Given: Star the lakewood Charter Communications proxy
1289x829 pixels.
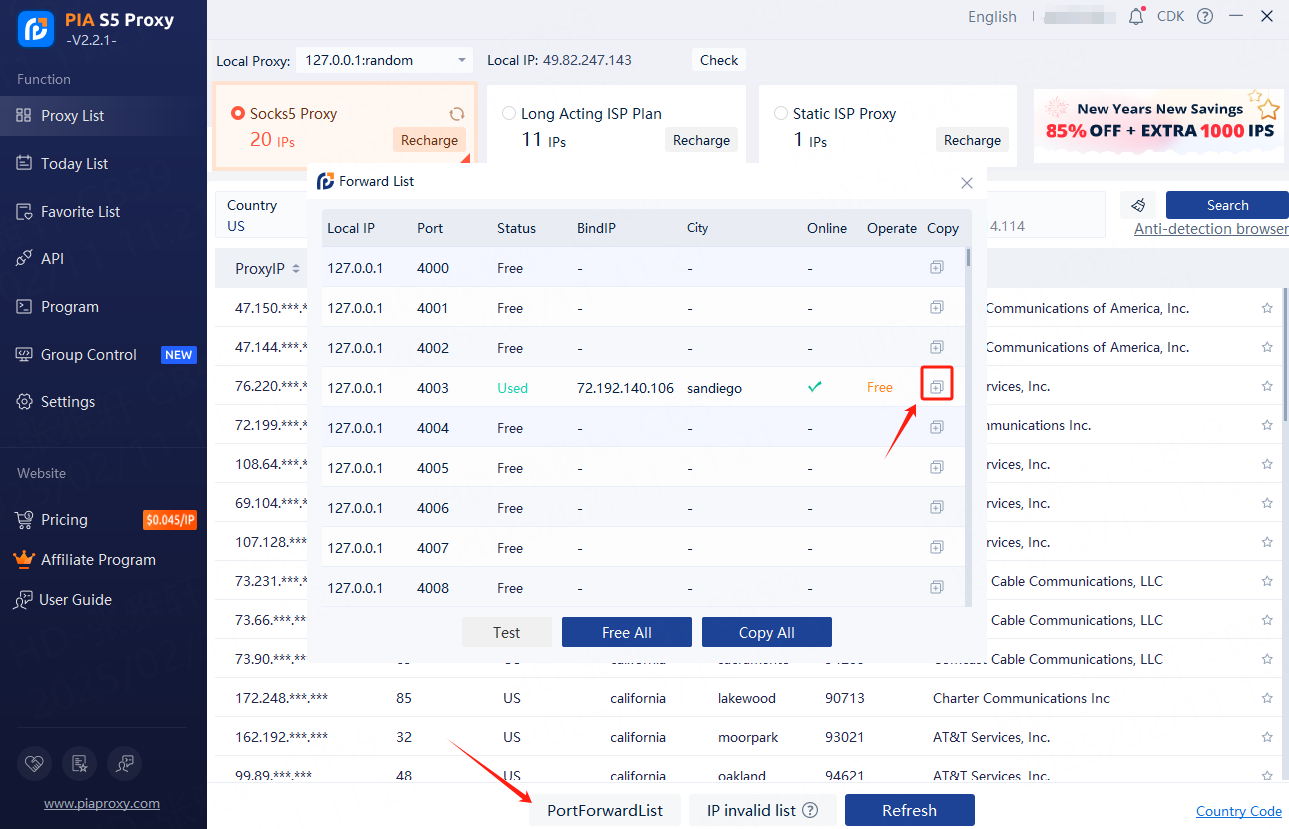Looking at the screenshot, I should click(x=1267, y=698).
